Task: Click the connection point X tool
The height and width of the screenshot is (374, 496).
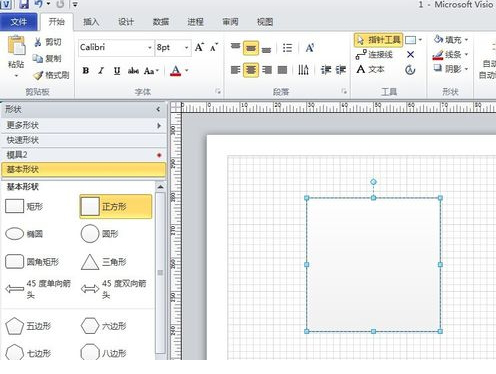Action: (410, 54)
